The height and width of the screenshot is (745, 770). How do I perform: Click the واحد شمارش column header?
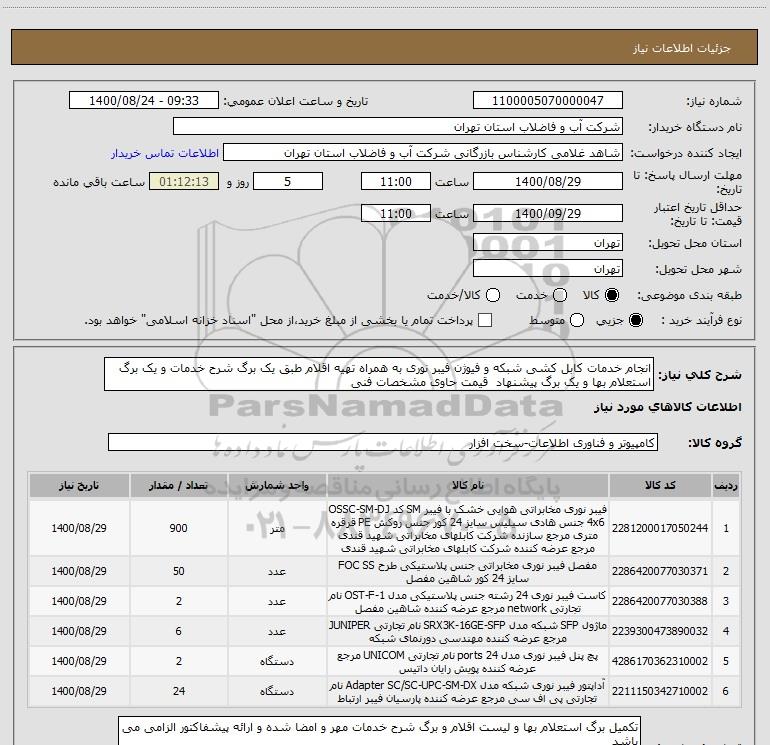coord(277,486)
